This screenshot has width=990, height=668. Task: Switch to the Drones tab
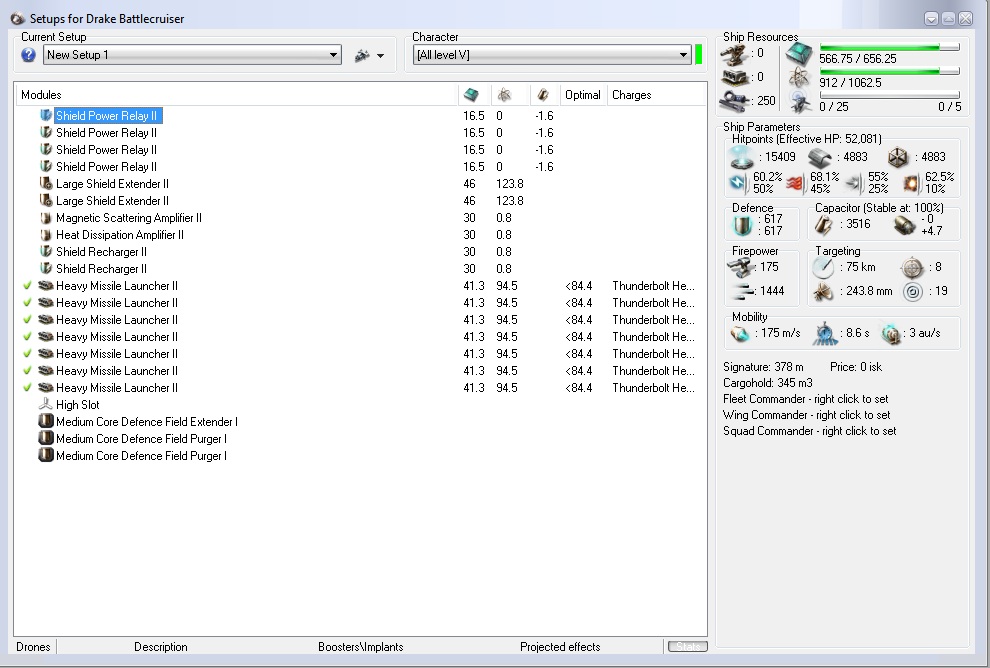33,647
